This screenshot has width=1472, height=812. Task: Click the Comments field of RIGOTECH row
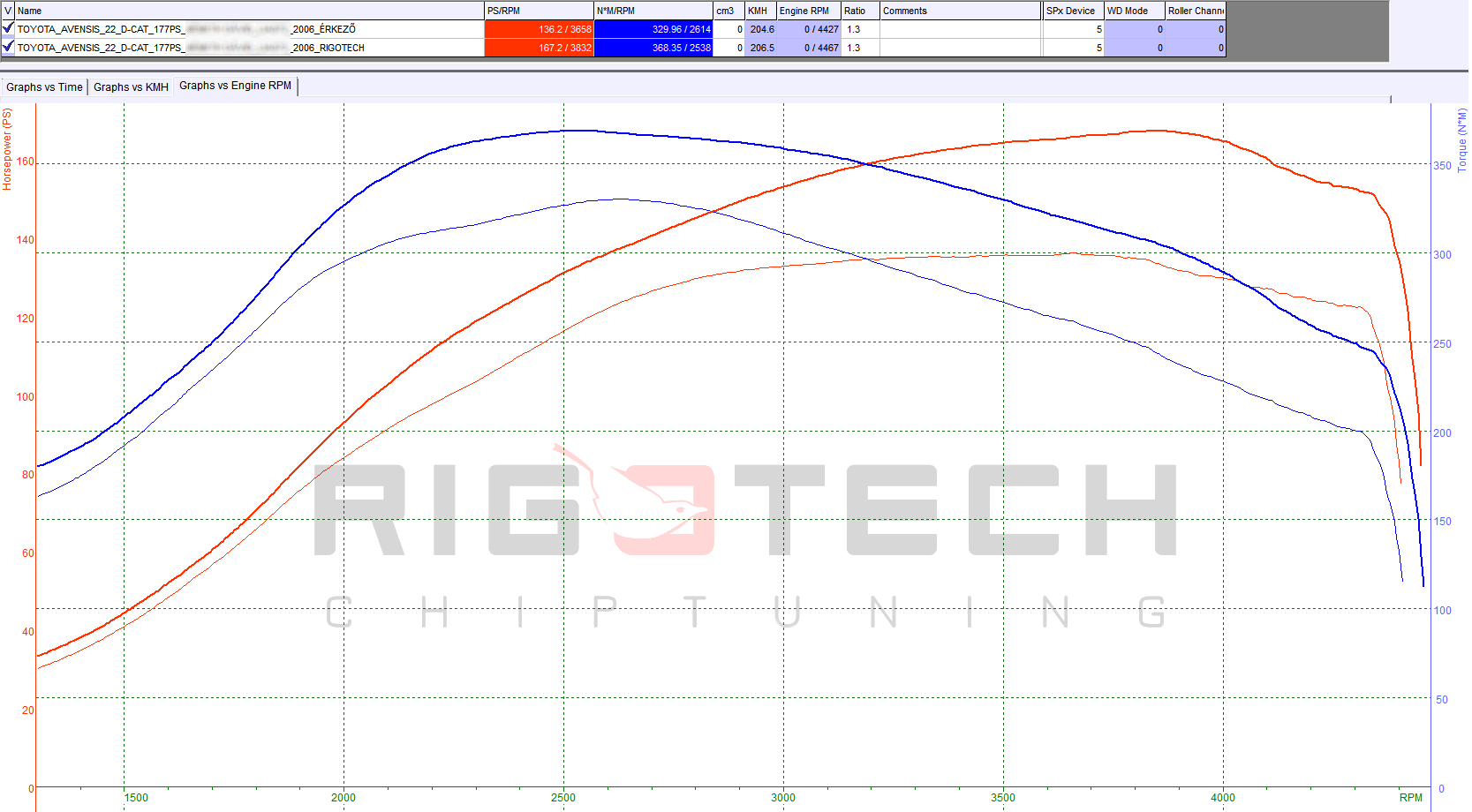pyautogui.click(x=961, y=48)
